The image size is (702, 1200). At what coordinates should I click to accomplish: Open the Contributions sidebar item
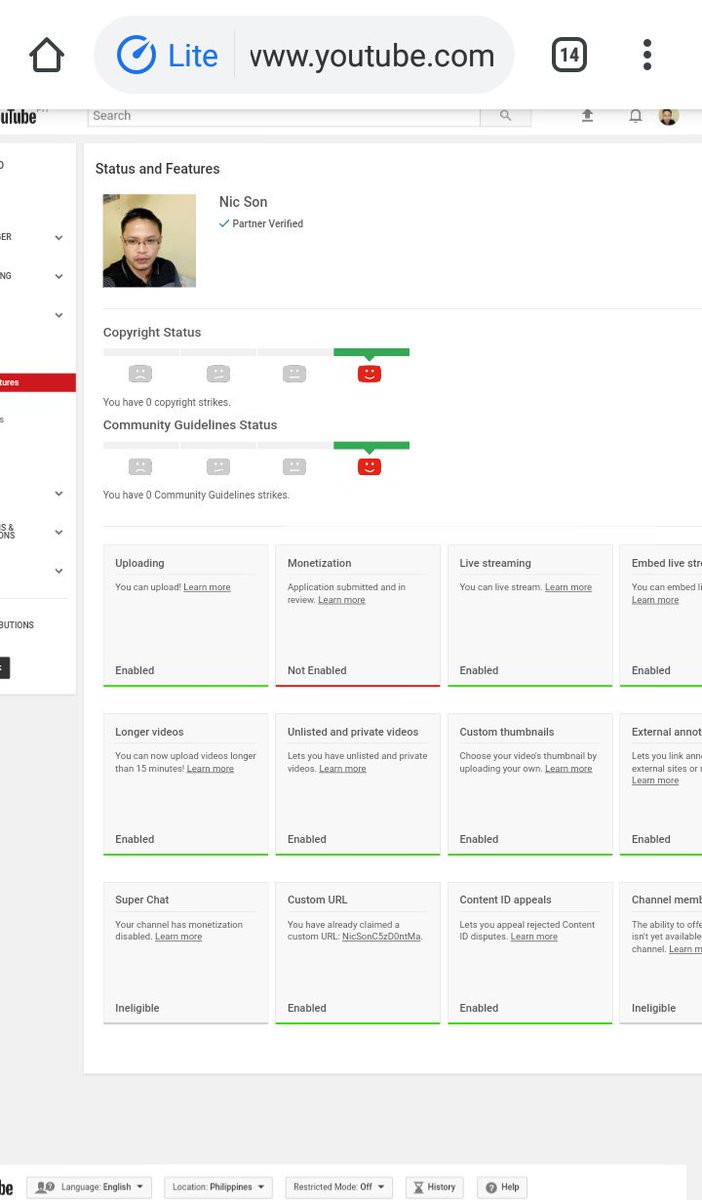tap(17, 625)
